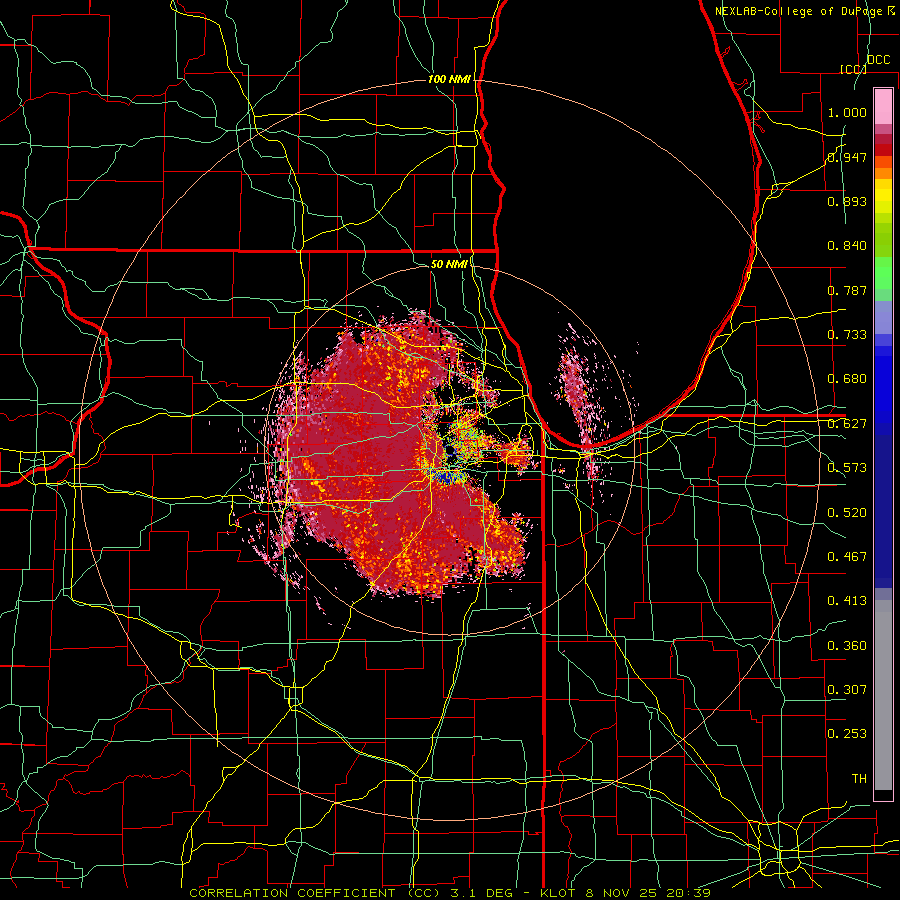Click the 0.680 scale value label
The height and width of the screenshot is (900, 900).
pyautogui.click(x=847, y=379)
